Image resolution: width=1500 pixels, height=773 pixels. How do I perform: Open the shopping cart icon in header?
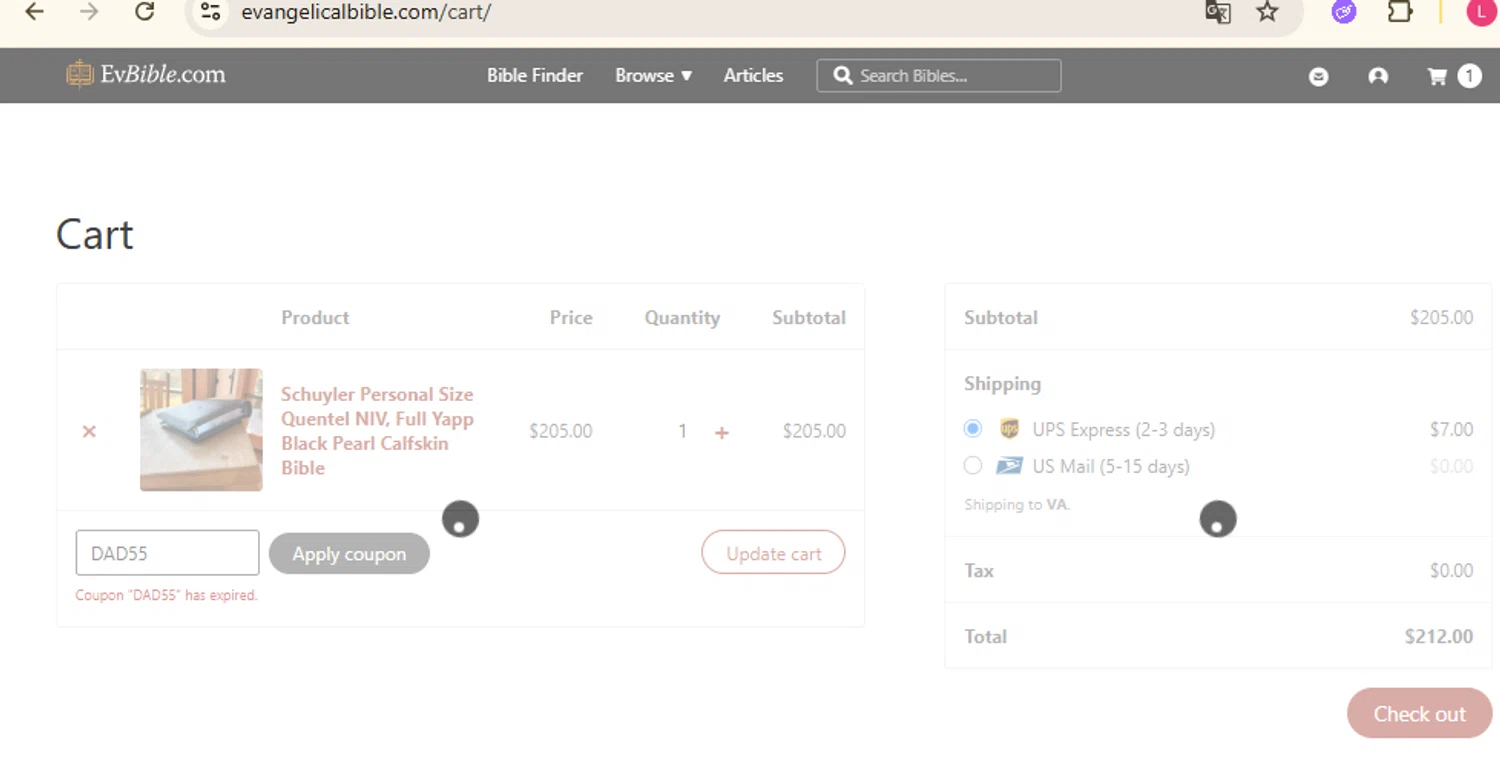click(1437, 76)
